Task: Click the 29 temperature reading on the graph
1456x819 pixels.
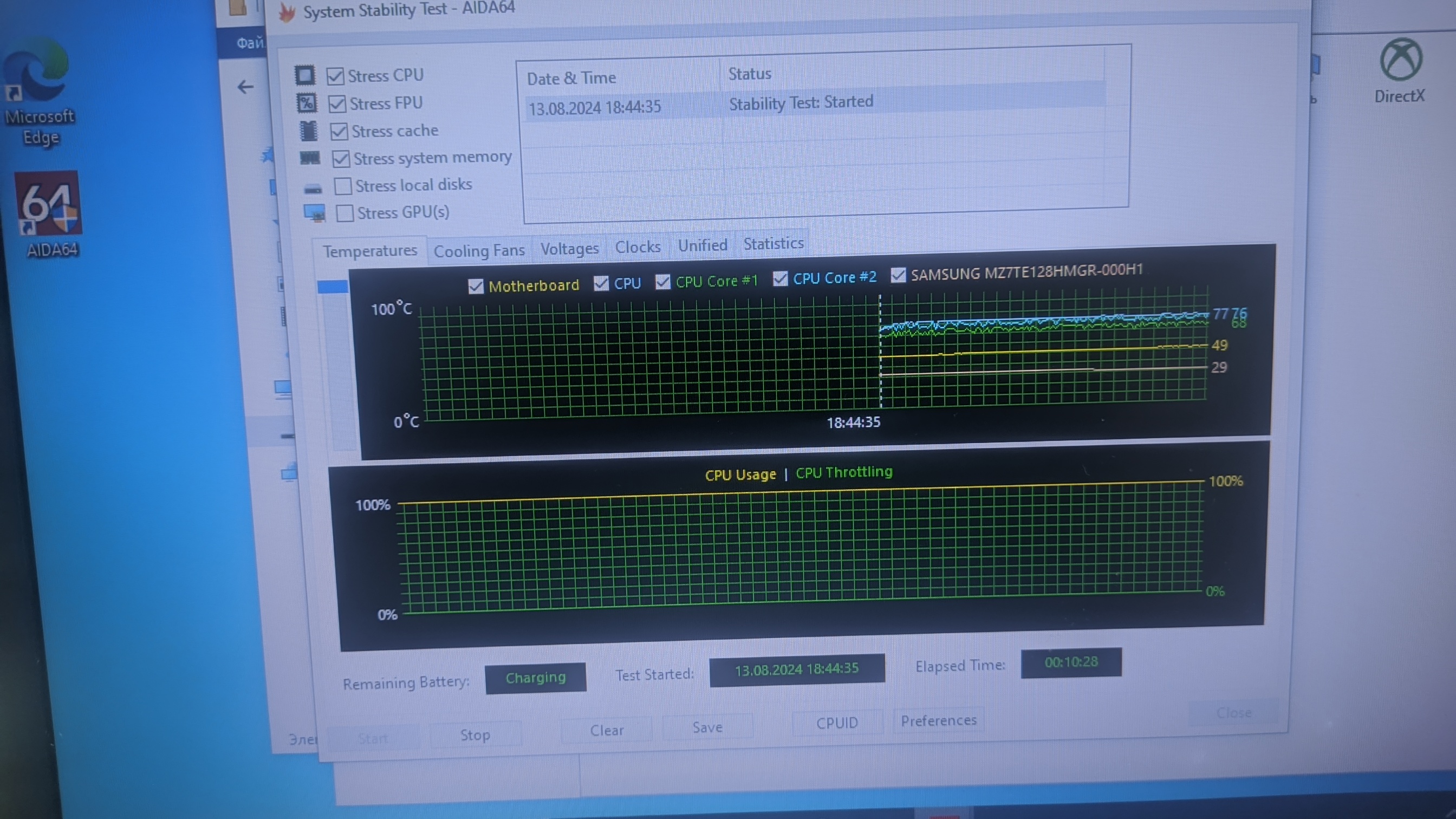Action: click(x=1219, y=367)
